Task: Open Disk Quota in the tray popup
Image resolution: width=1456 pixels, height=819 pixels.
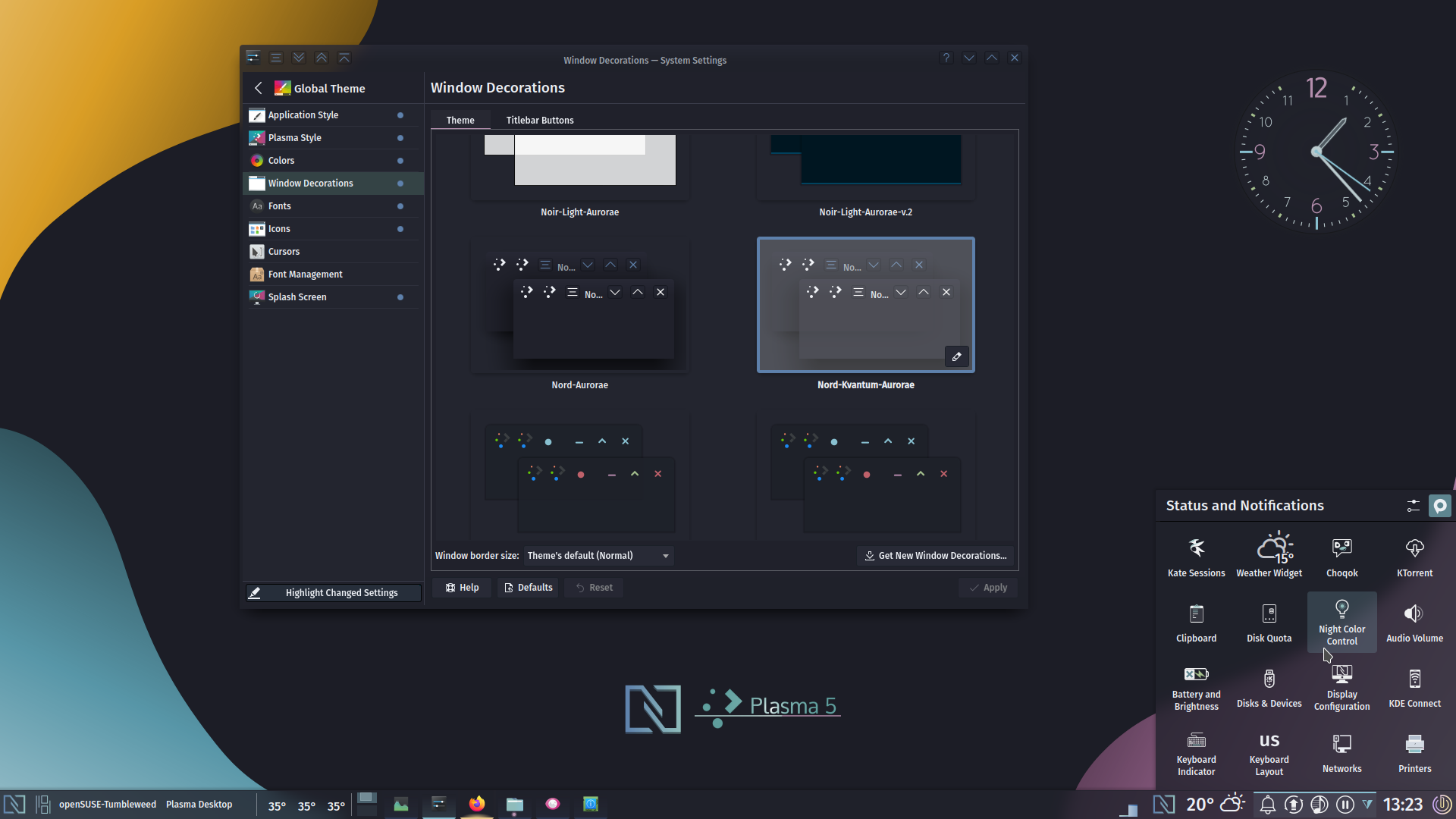Action: coord(1269,622)
